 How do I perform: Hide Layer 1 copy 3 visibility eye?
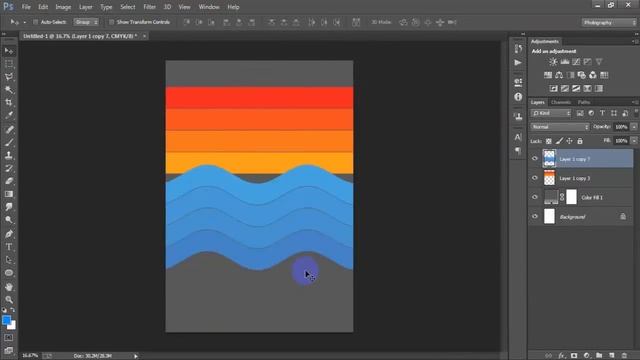(535, 178)
